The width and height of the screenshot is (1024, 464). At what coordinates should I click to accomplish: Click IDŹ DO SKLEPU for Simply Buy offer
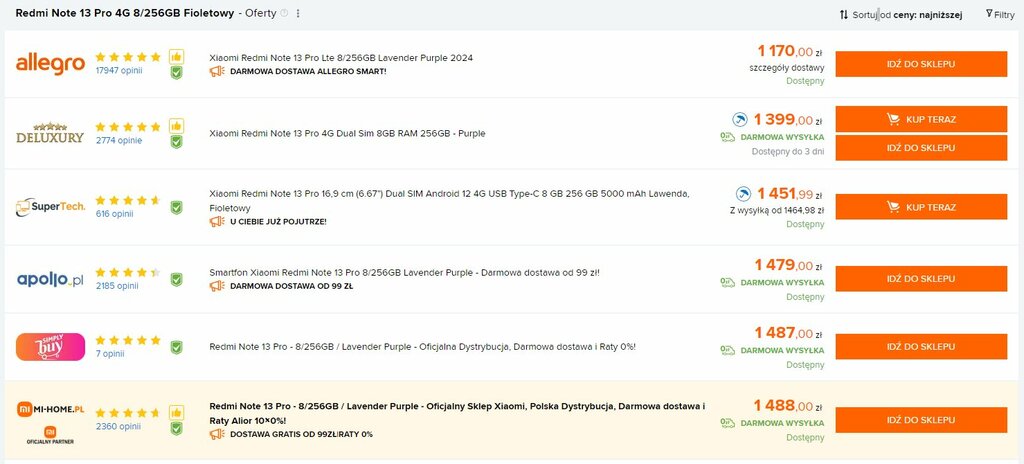[x=921, y=346]
